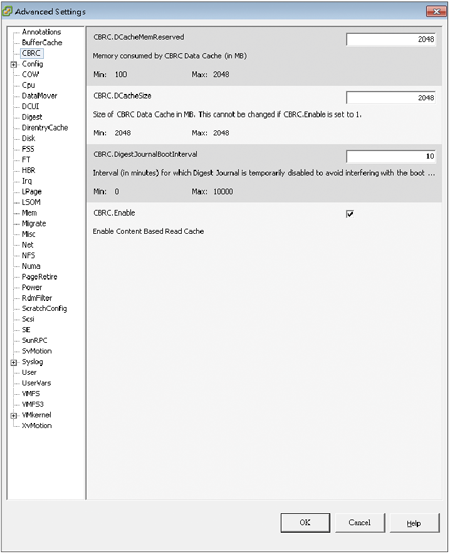Screen dimensions: 450x554
Task: Expand the VMkernel tree node
Action: pos(13,416)
